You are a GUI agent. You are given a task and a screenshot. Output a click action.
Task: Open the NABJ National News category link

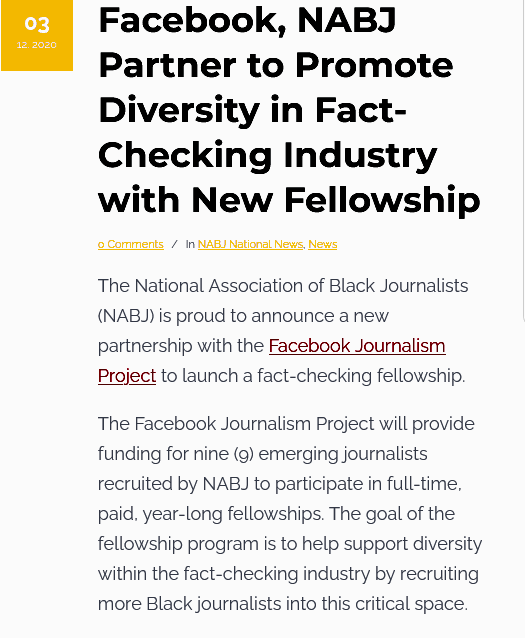[x=251, y=244]
